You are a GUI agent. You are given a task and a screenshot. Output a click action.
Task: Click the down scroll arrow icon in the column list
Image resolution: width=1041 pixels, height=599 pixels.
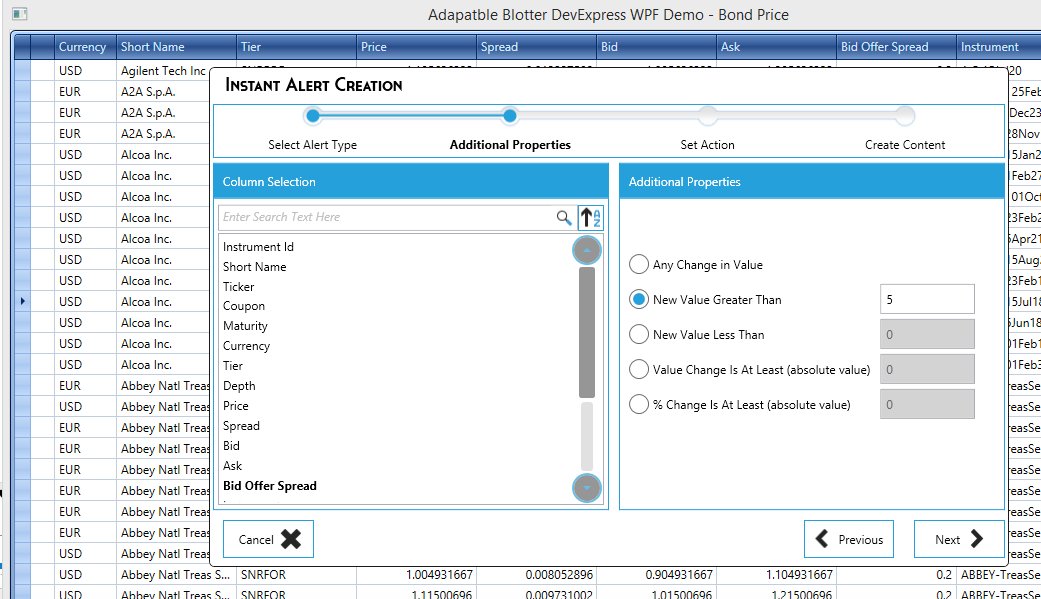(x=586, y=489)
